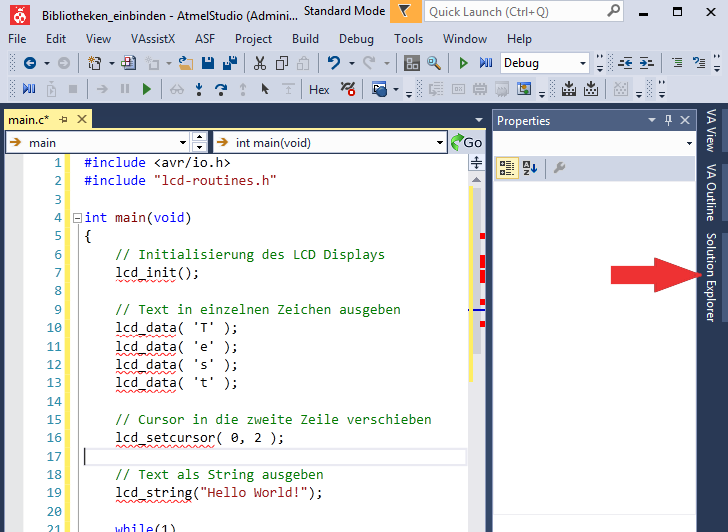Pin the main.c tab

point(64,120)
